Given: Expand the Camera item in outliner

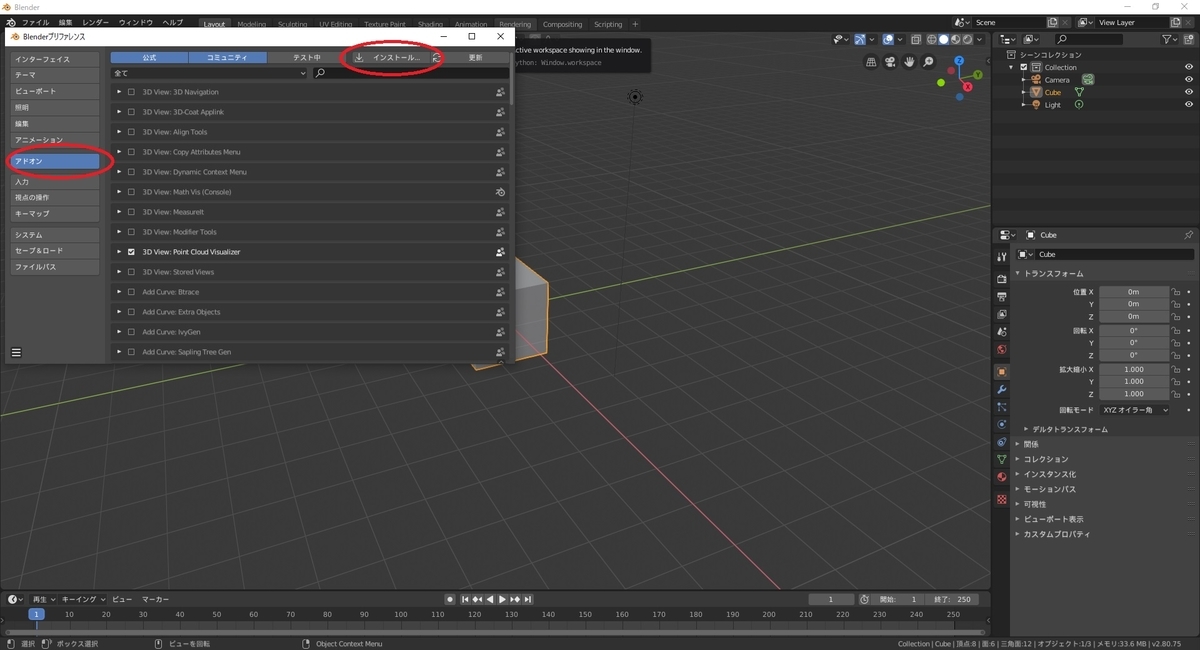Looking at the screenshot, I should (x=1024, y=80).
